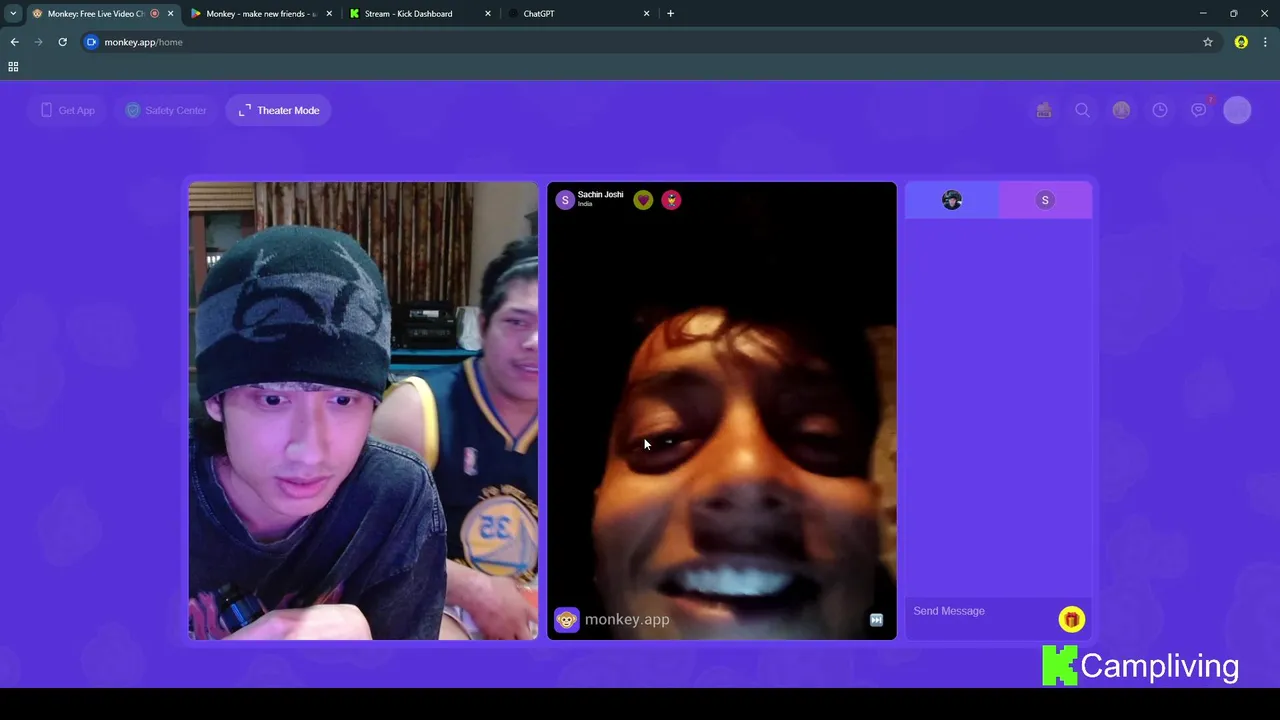Toggle Theater Mode
This screenshot has width=1280, height=720.
[x=279, y=110]
